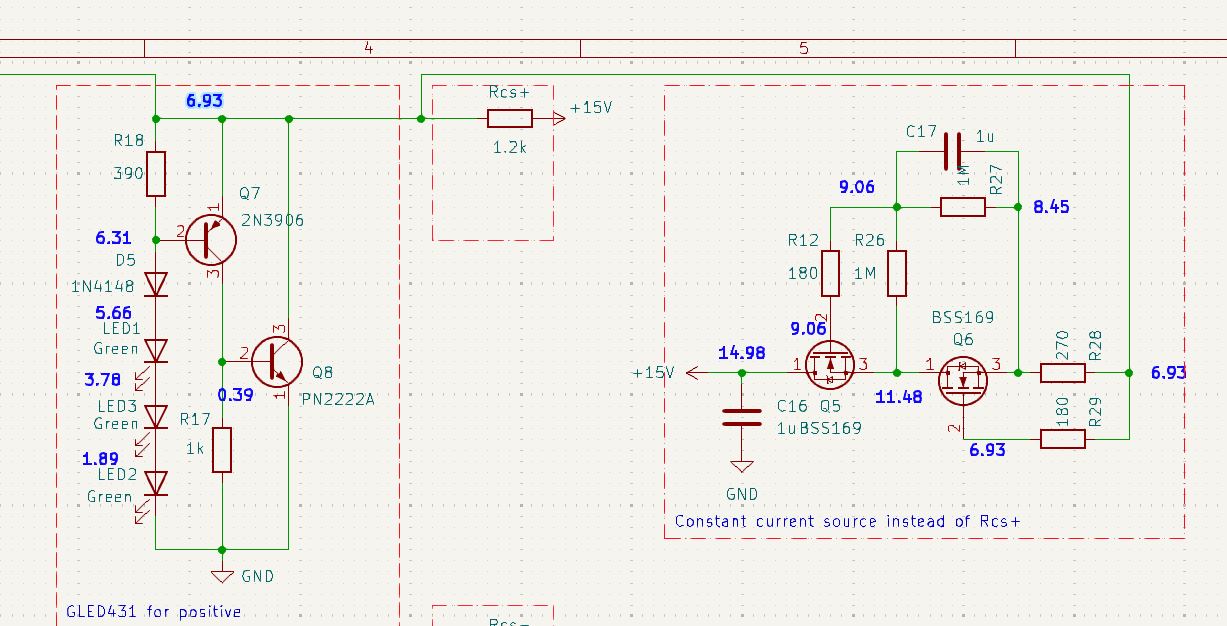
Task: Click the 14.98 voltage label
Action: click(742, 352)
